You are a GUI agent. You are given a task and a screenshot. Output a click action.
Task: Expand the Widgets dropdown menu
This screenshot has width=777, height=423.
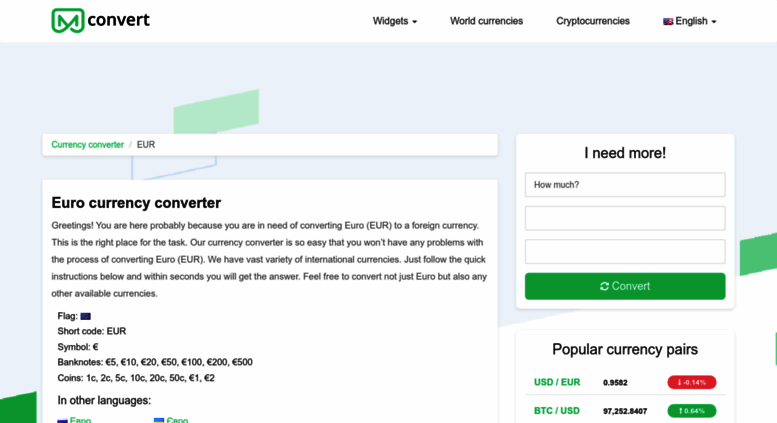tap(394, 21)
